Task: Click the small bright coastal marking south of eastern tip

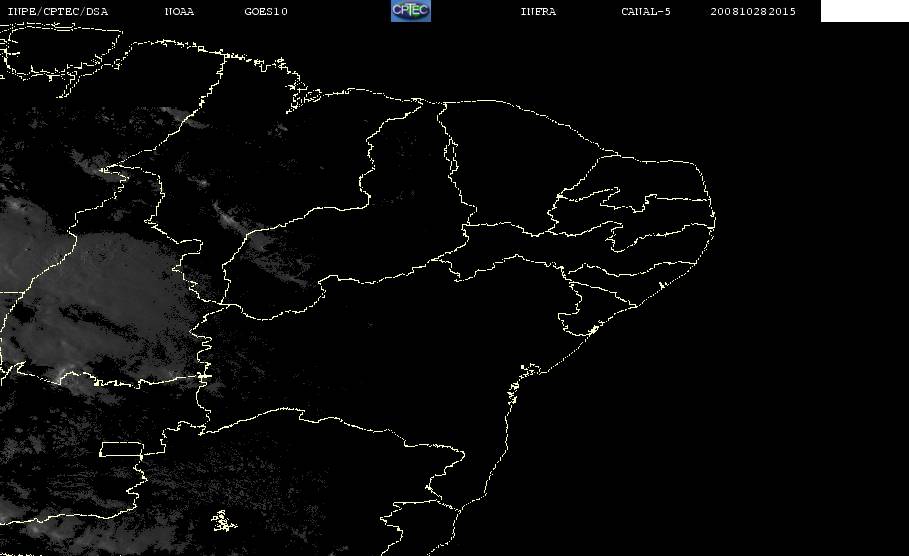Action: point(661,285)
